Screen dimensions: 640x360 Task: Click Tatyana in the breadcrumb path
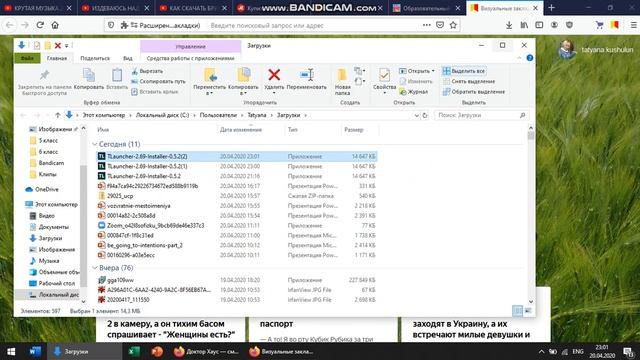tap(257, 116)
